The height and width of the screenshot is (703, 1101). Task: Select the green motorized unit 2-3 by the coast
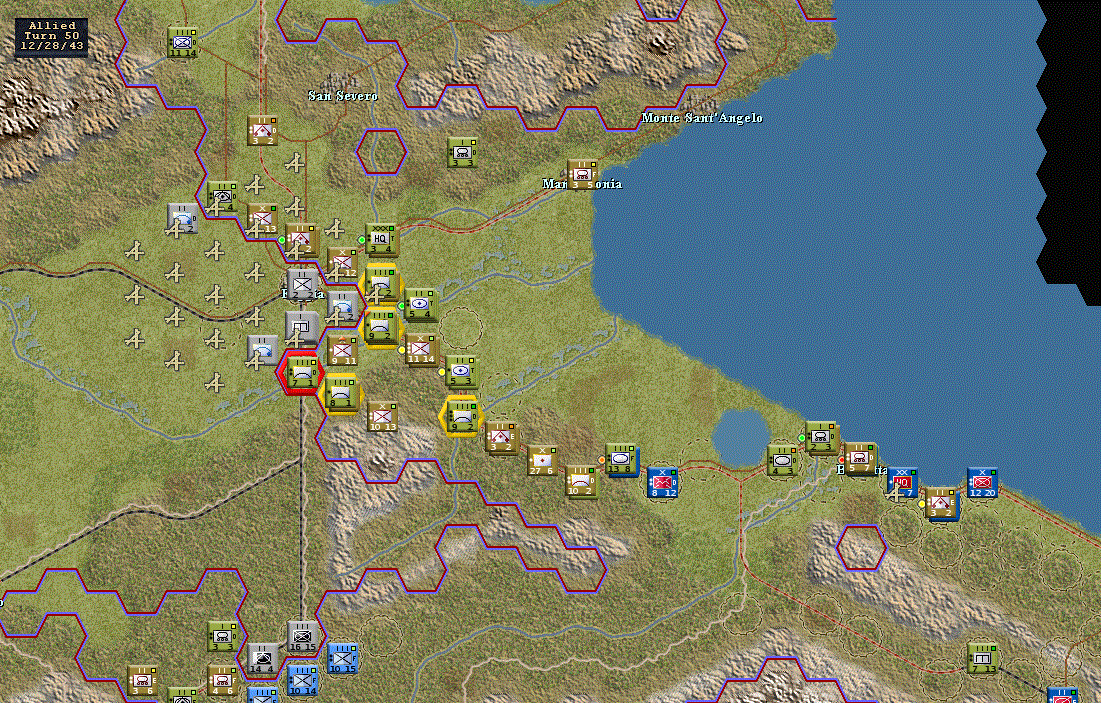pyautogui.click(x=821, y=437)
